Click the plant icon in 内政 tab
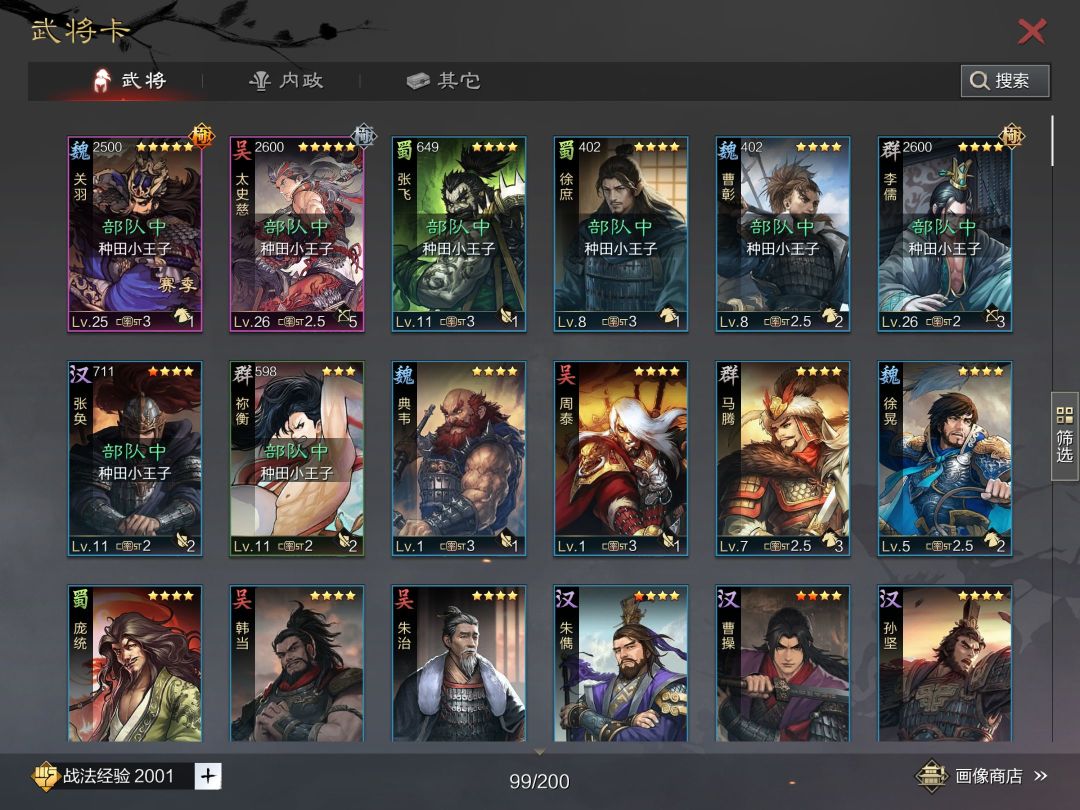This screenshot has height=810, width=1080. [x=260, y=81]
